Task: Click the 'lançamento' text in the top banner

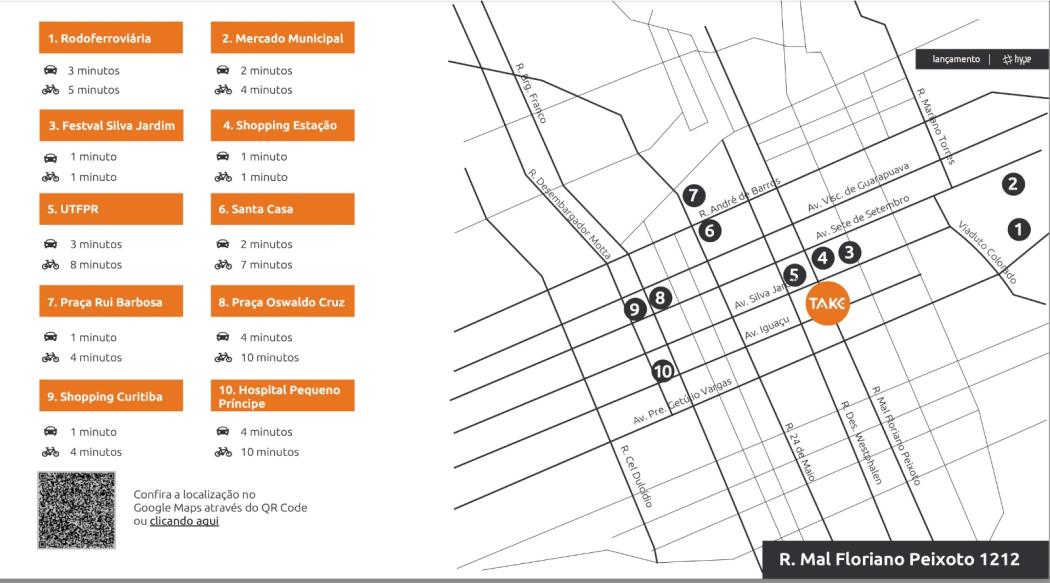Action: click(956, 59)
